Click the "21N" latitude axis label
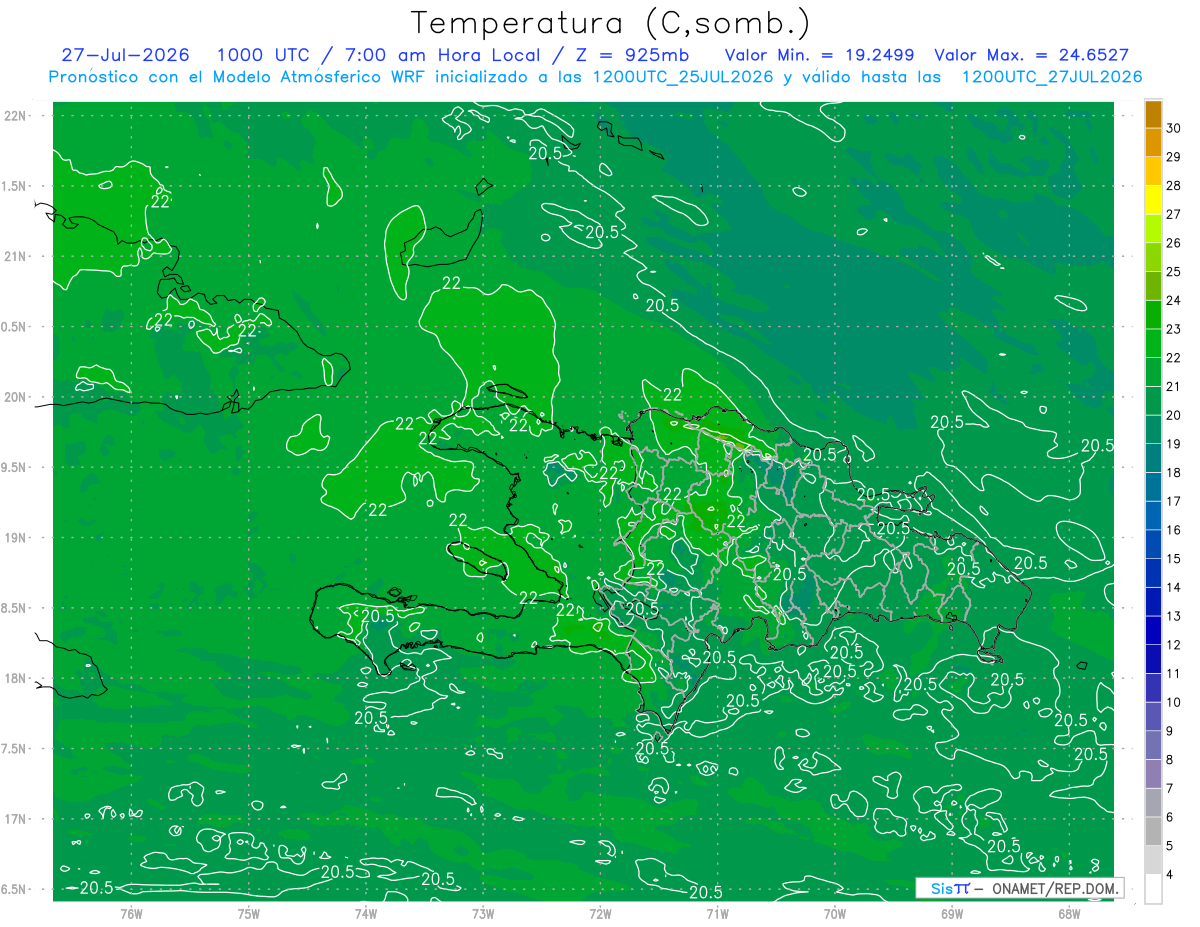The width and height of the screenshot is (1200, 927). 17,256
